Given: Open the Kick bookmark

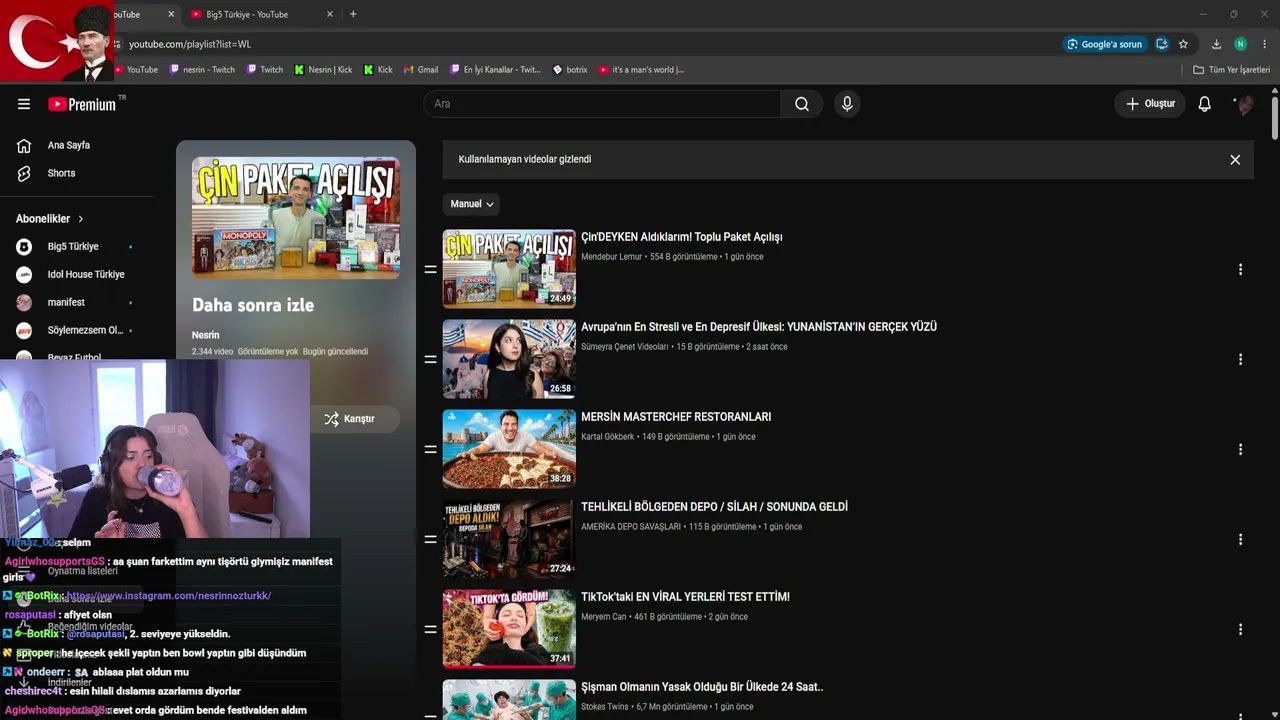Looking at the screenshot, I should click(x=377, y=70).
